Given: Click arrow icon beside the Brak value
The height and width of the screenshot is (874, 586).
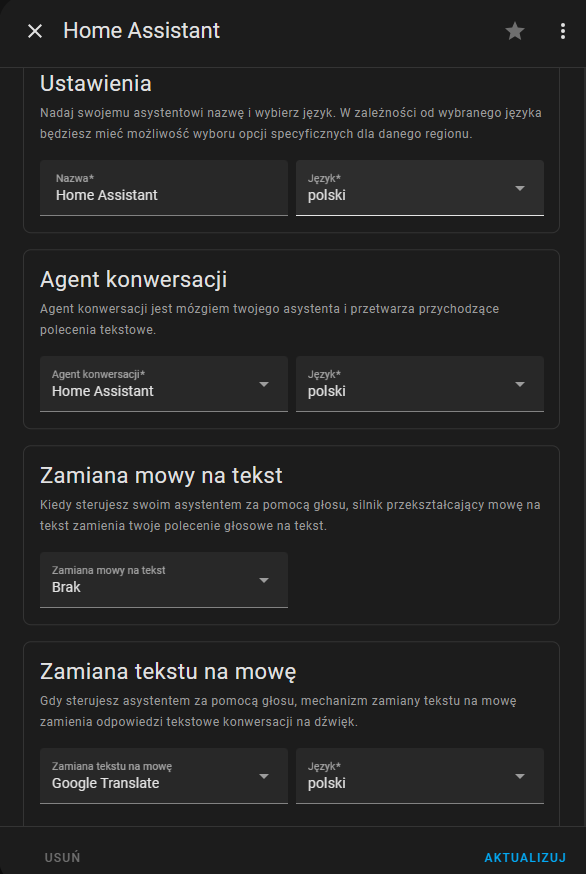Looking at the screenshot, I should [x=264, y=580].
